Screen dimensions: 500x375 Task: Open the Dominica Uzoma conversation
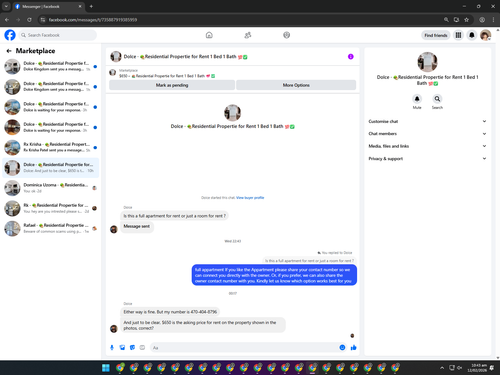click(51, 188)
